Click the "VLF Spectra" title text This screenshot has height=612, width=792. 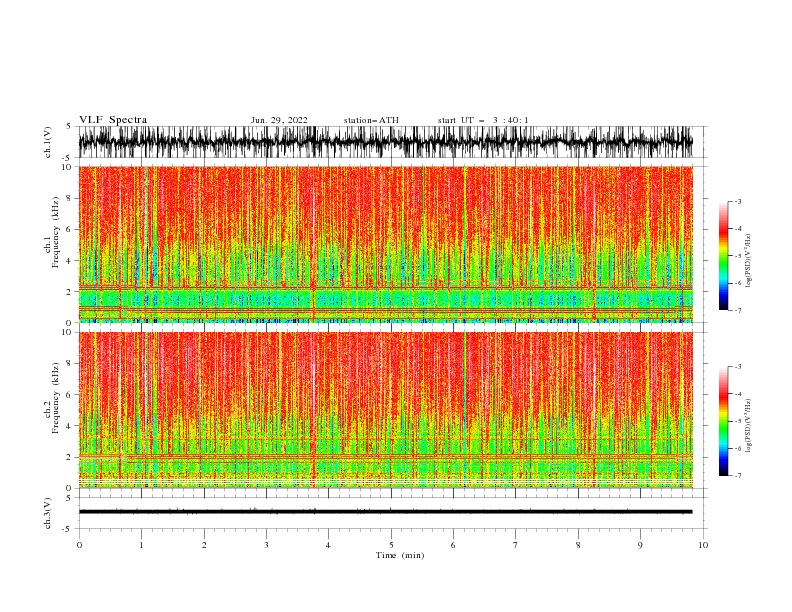[x=113, y=120]
